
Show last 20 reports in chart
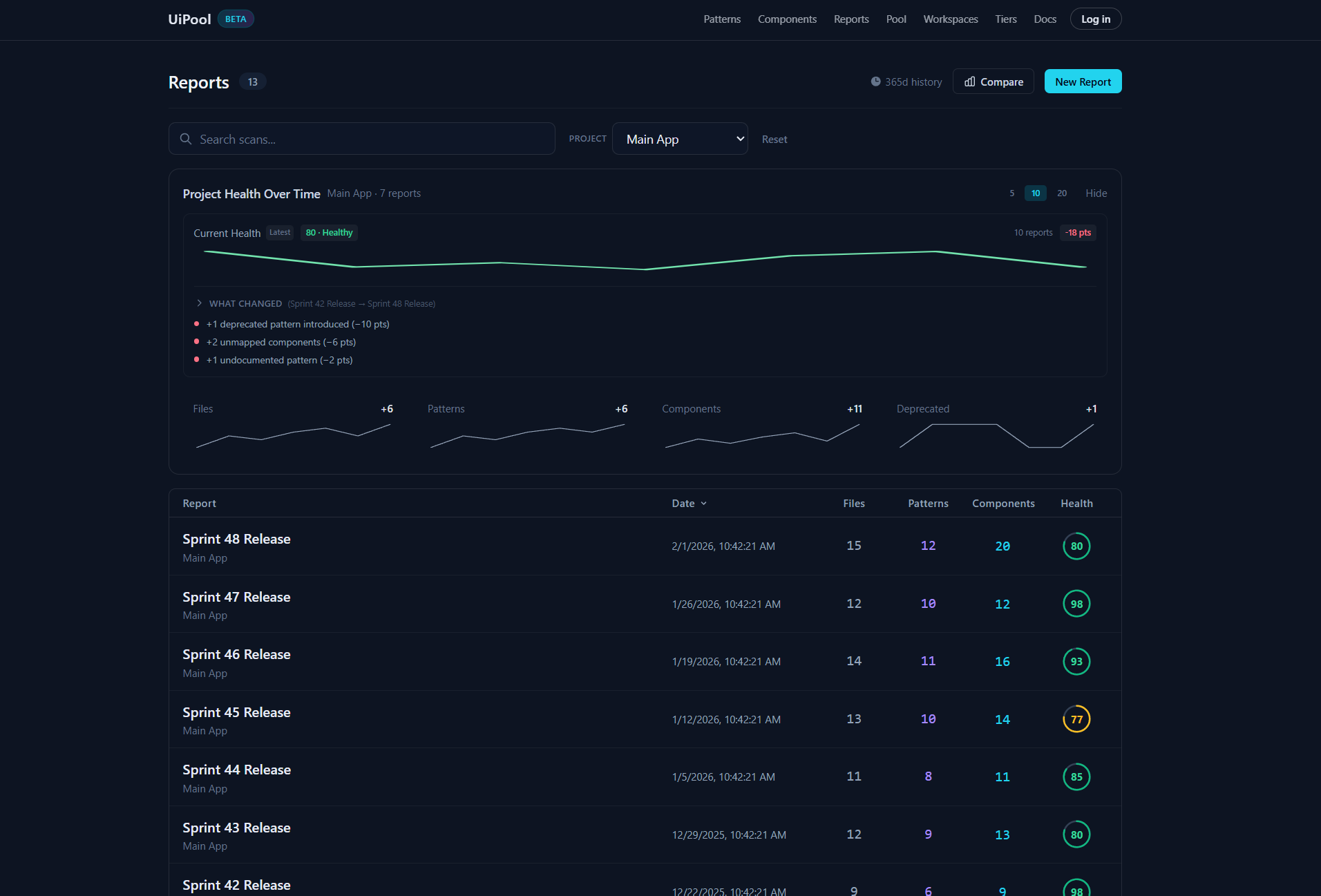[x=1062, y=193]
